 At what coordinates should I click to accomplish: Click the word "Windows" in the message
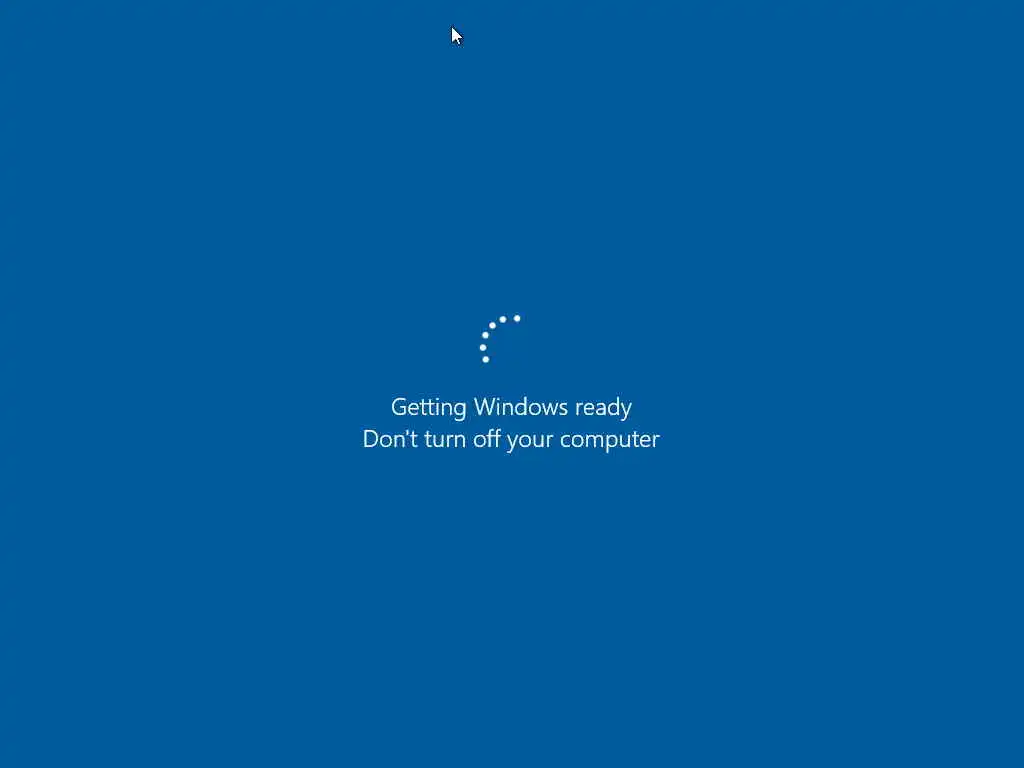tap(520, 407)
